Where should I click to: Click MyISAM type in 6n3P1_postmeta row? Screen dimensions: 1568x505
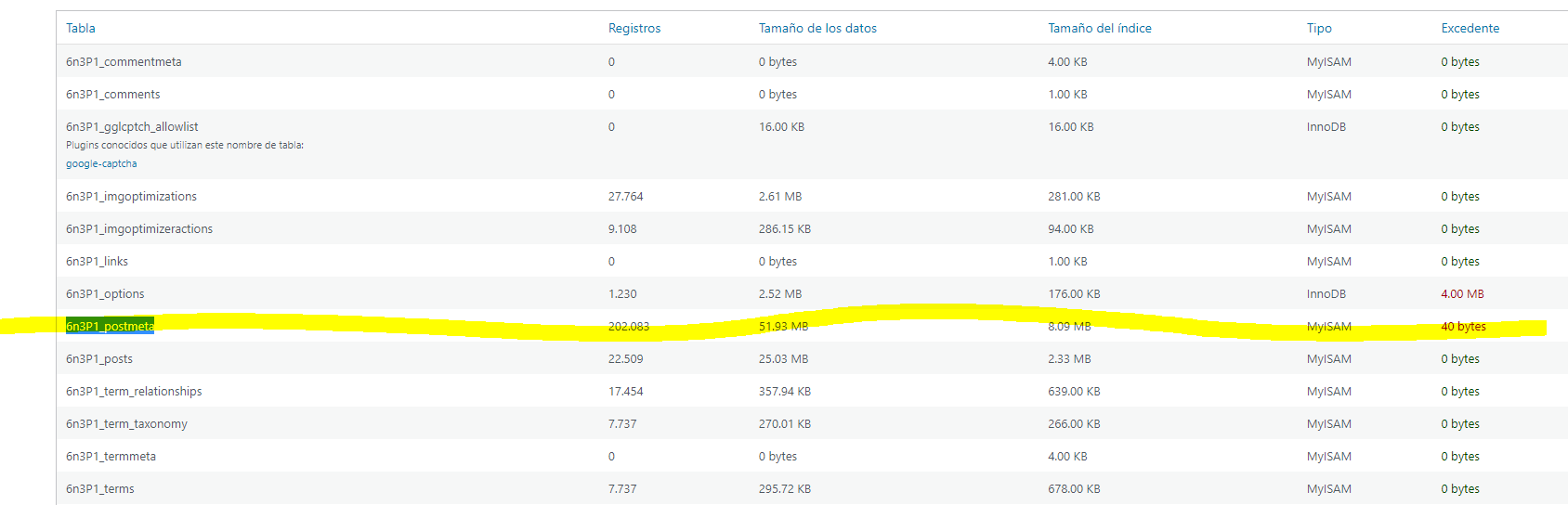tap(1329, 327)
